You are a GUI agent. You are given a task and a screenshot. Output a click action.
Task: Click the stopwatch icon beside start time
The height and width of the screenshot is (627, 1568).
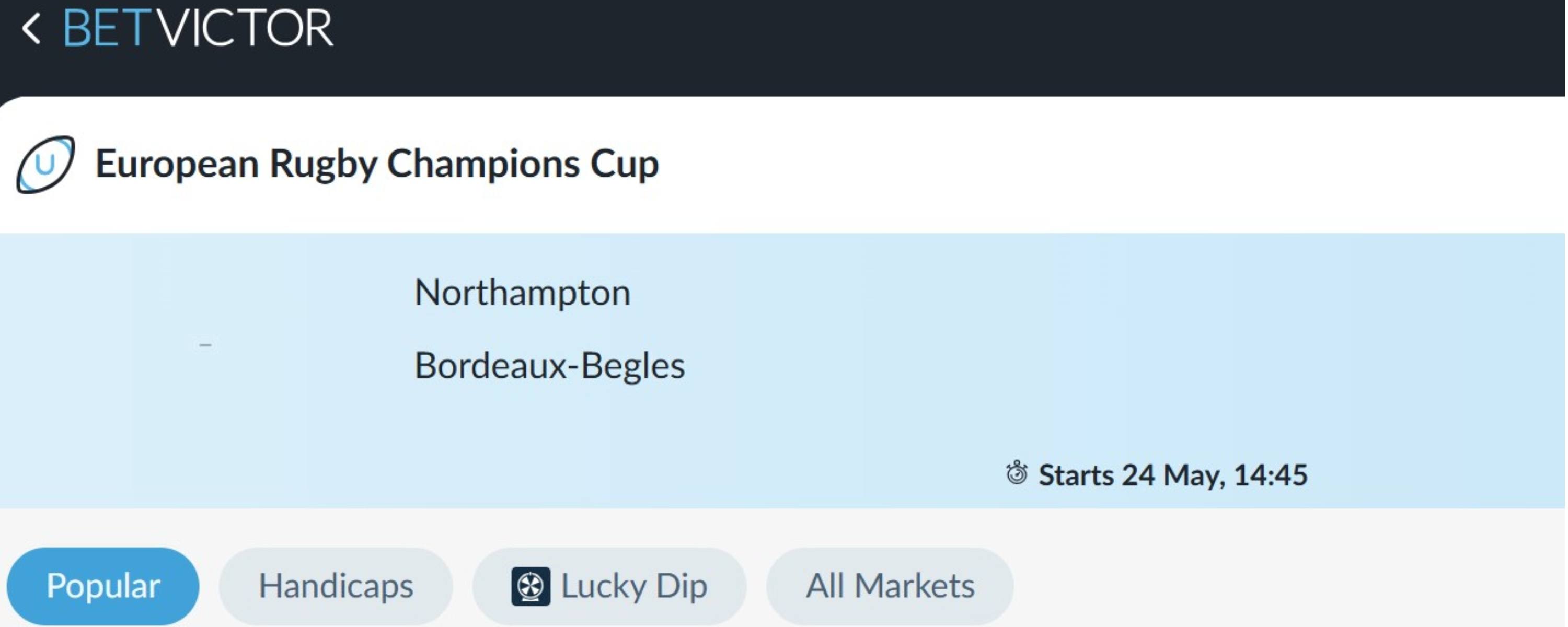1017,473
